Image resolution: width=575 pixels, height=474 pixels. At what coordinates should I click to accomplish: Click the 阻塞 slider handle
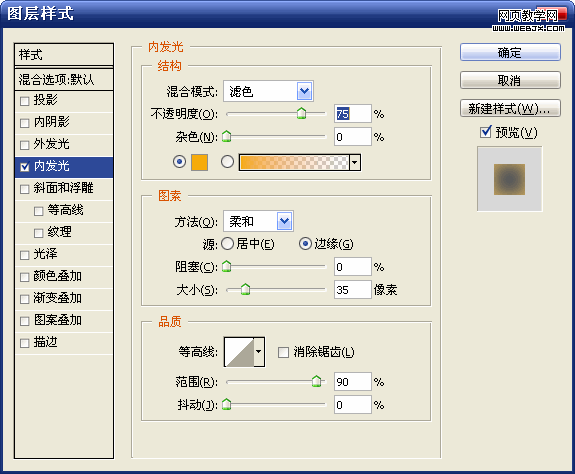click(x=227, y=266)
